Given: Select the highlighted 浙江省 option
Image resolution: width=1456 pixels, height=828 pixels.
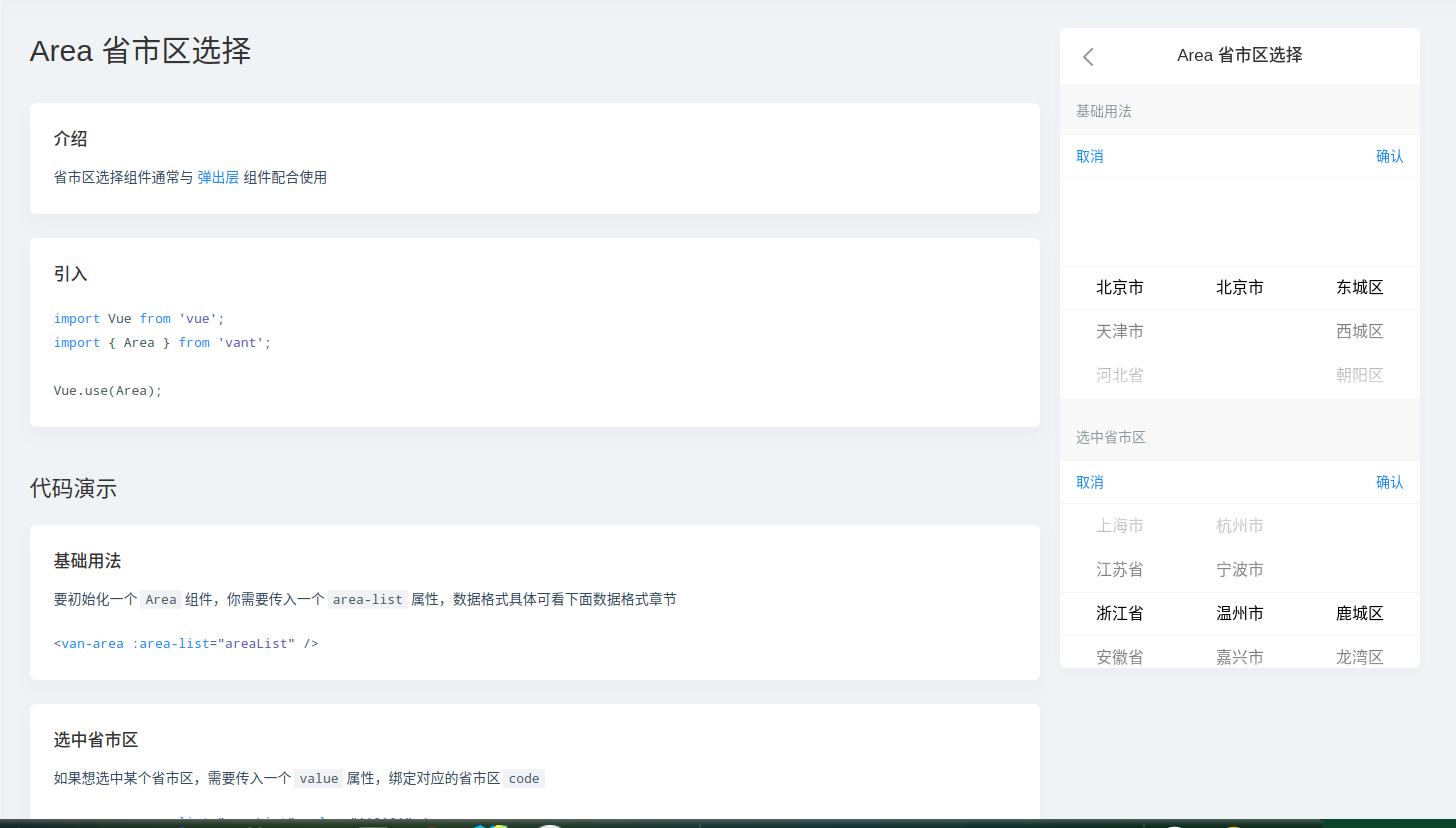Looking at the screenshot, I should pos(1120,614).
